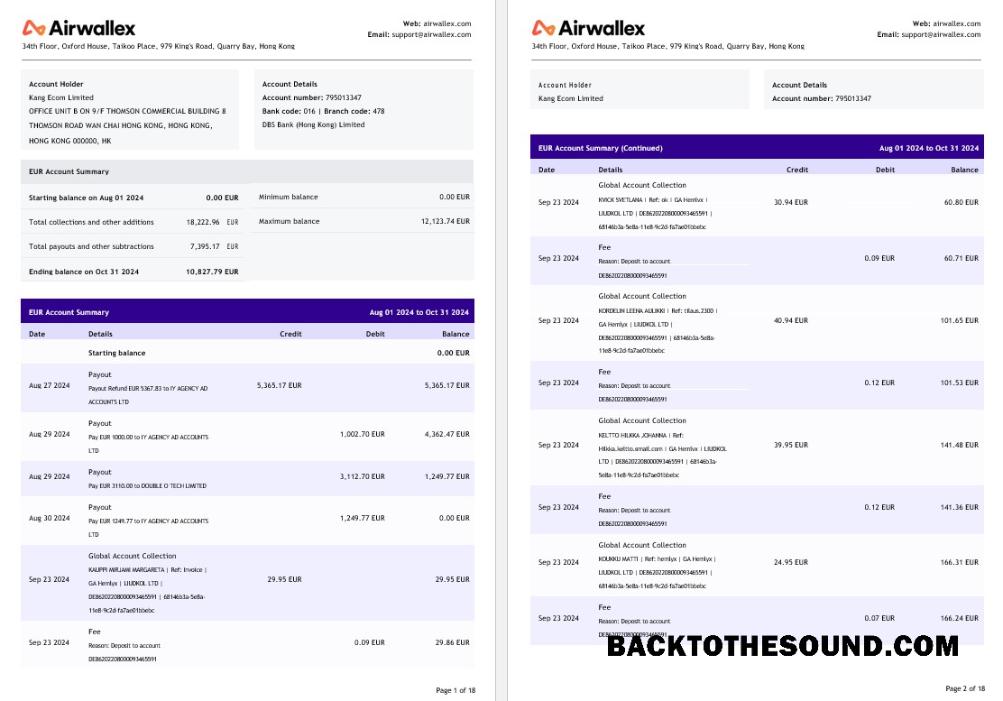
Task: Click 'DBS Bank (Hong Kong) Limited'
Action: [x=313, y=125]
